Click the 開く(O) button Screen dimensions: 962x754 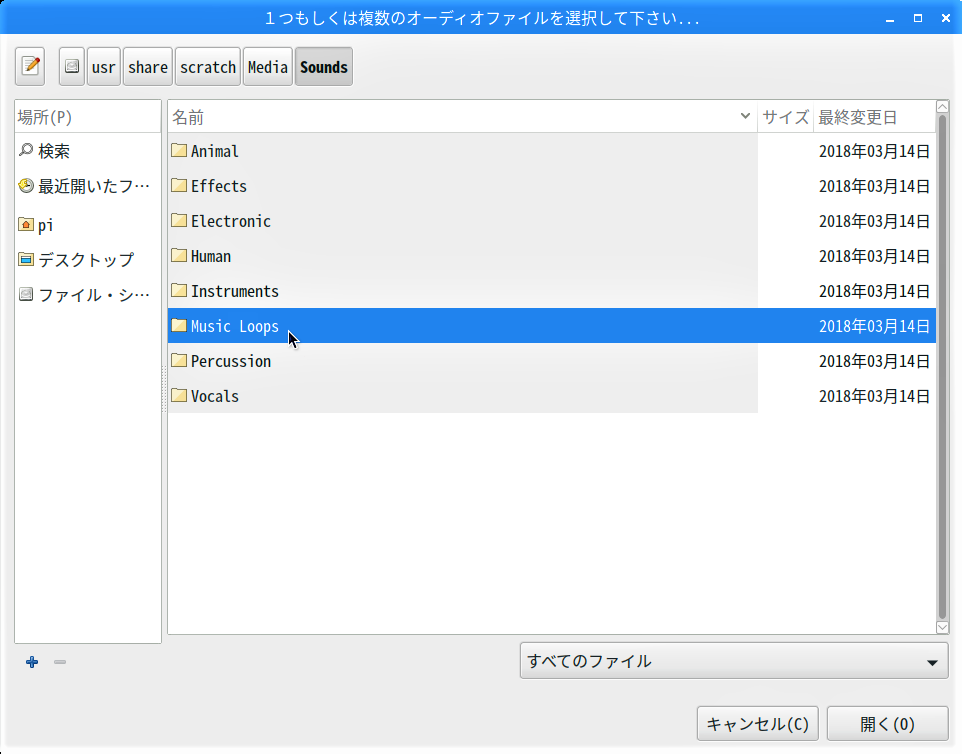[x=887, y=724]
